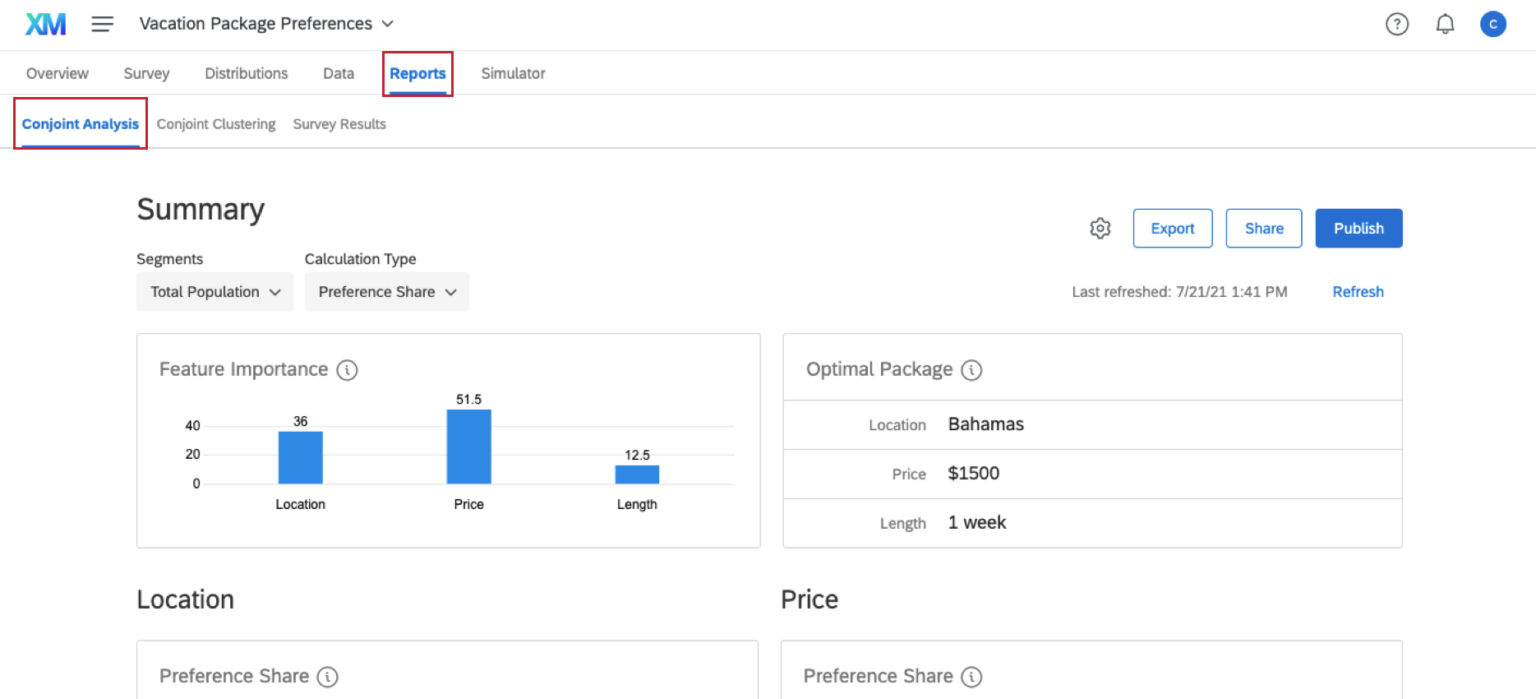Open the report settings gear
Viewport: 1536px width, 699px height.
pos(1100,228)
